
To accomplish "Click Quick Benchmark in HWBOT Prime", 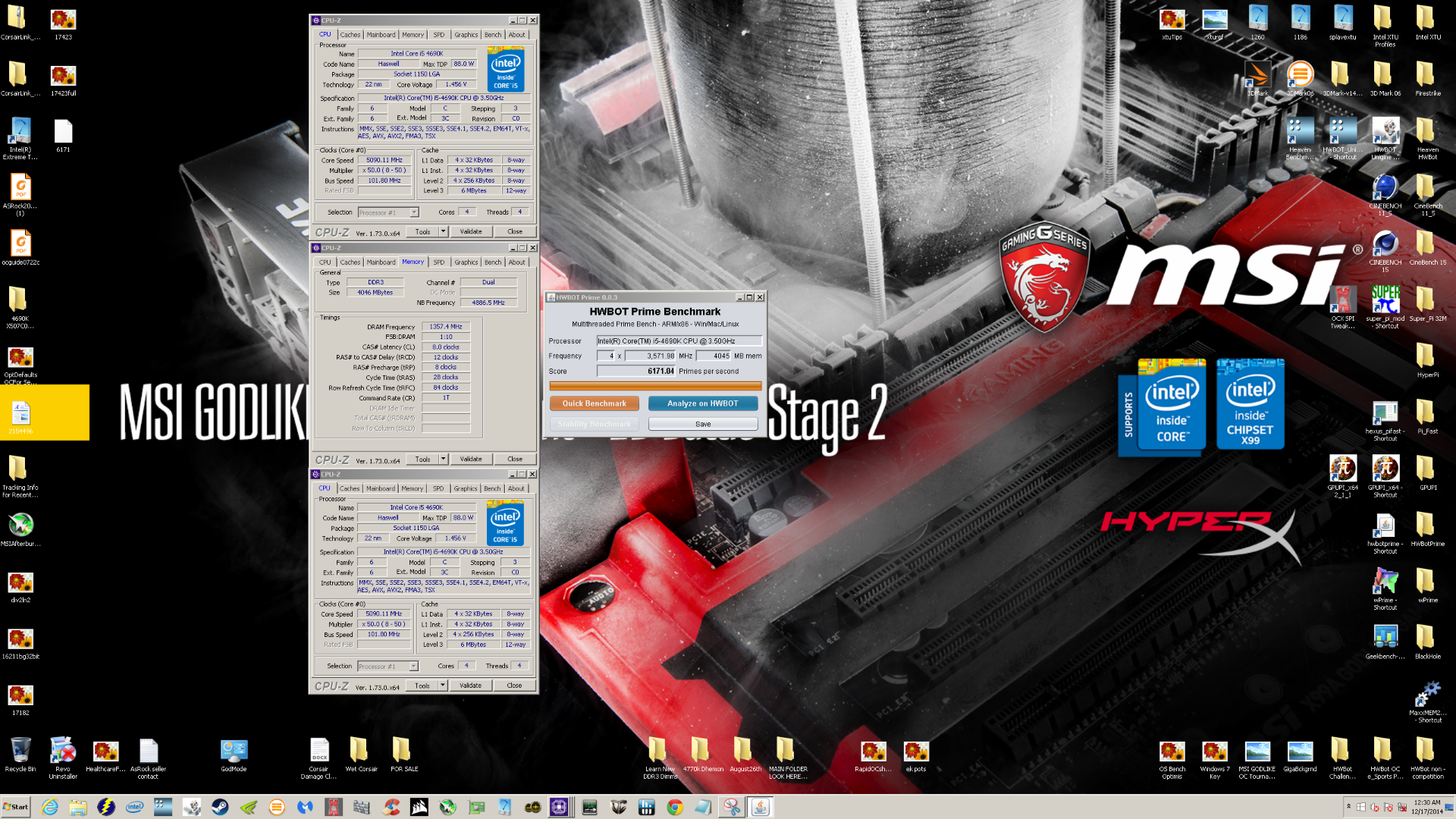I will point(595,403).
